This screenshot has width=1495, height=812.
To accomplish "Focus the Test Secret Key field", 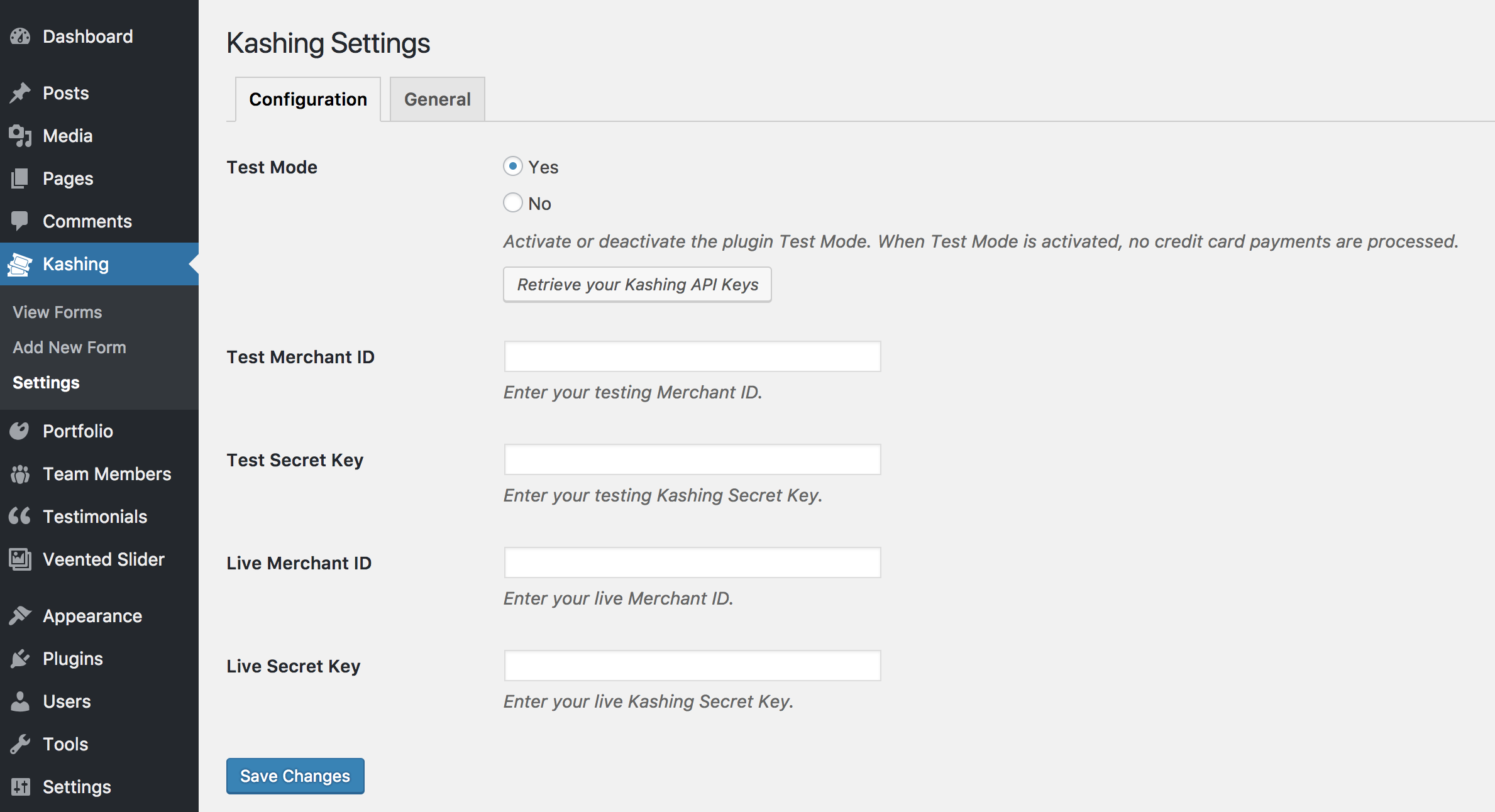I will point(692,459).
